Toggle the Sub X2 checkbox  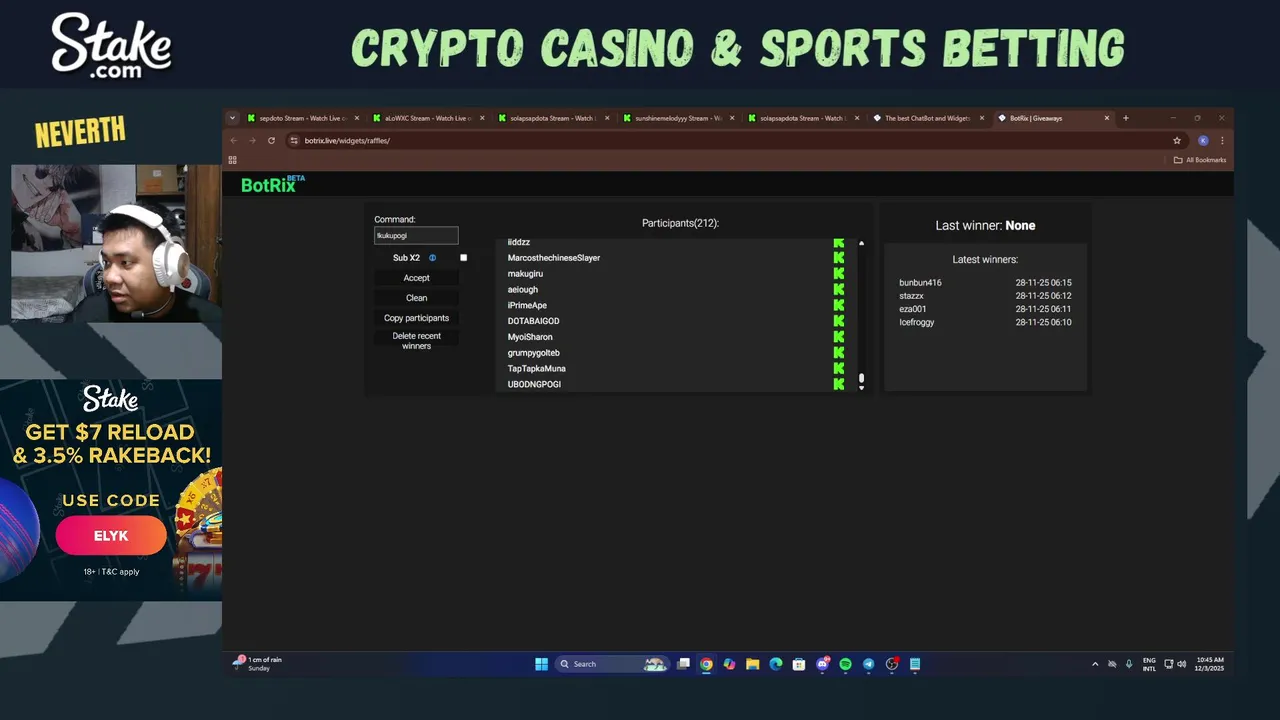click(x=463, y=258)
